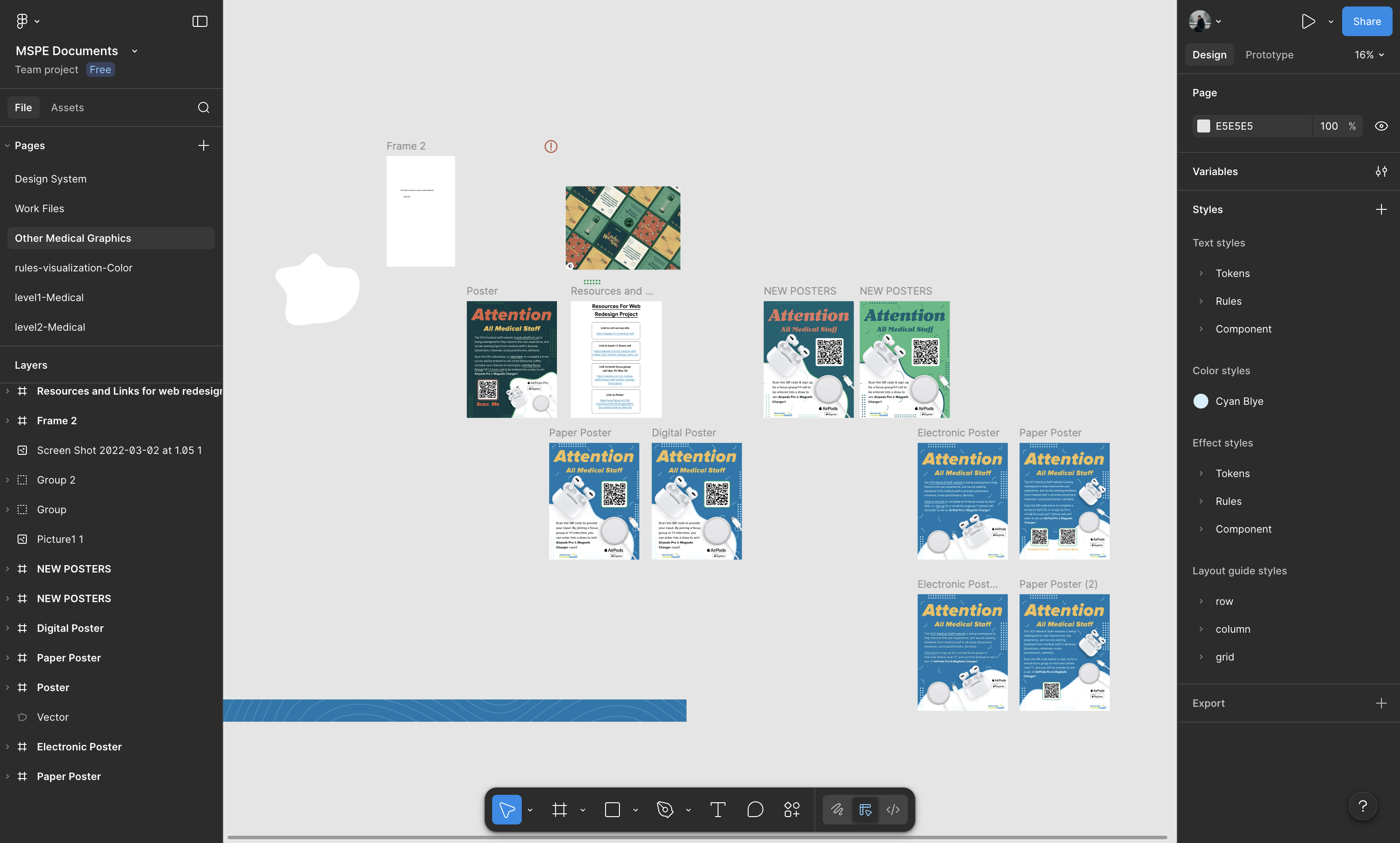Viewport: 1400px width, 843px height.
Task: Click the red warning icon on canvas
Action: point(550,146)
